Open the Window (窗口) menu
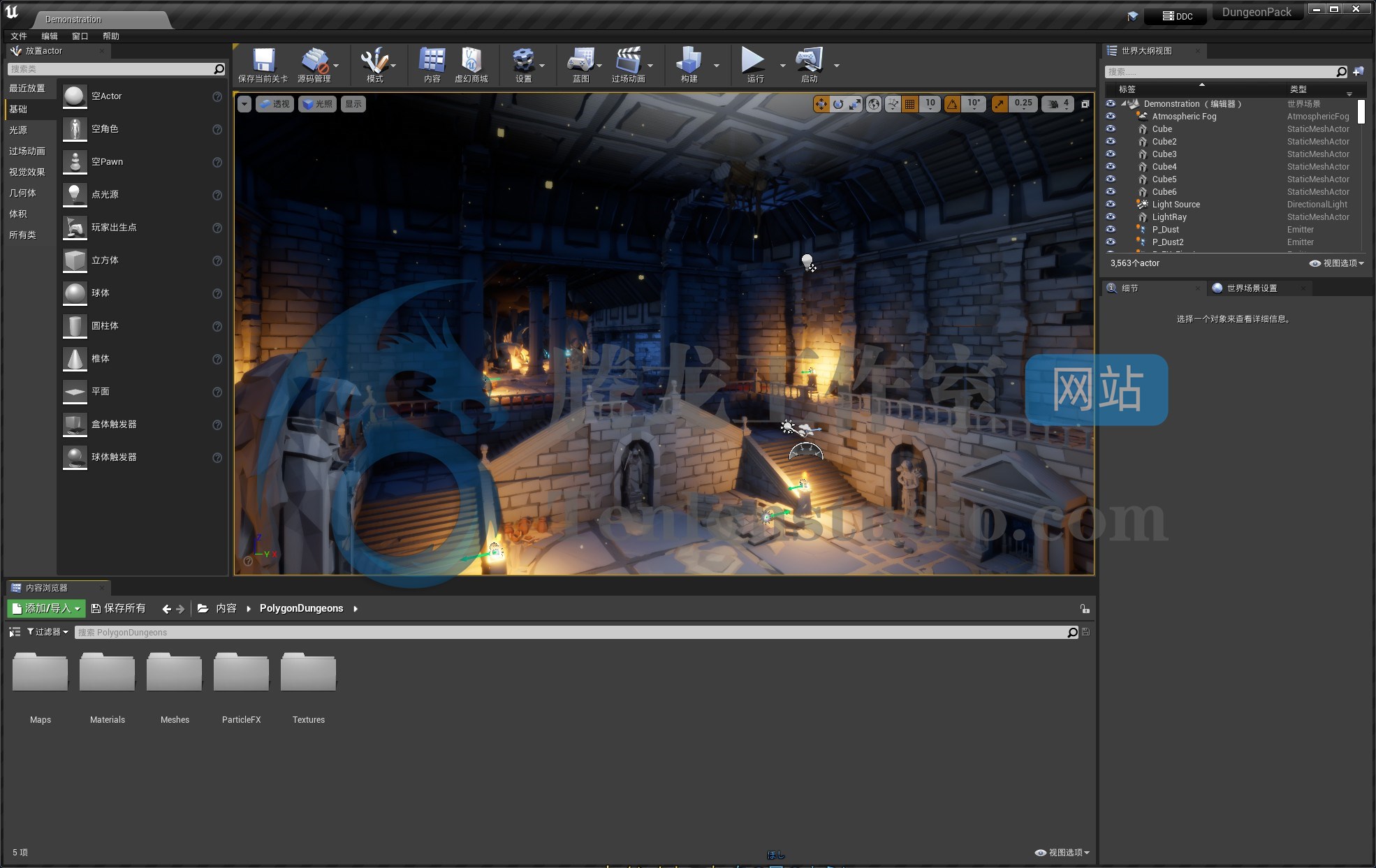This screenshot has height=868, width=1376. pyautogui.click(x=80, y=36)
